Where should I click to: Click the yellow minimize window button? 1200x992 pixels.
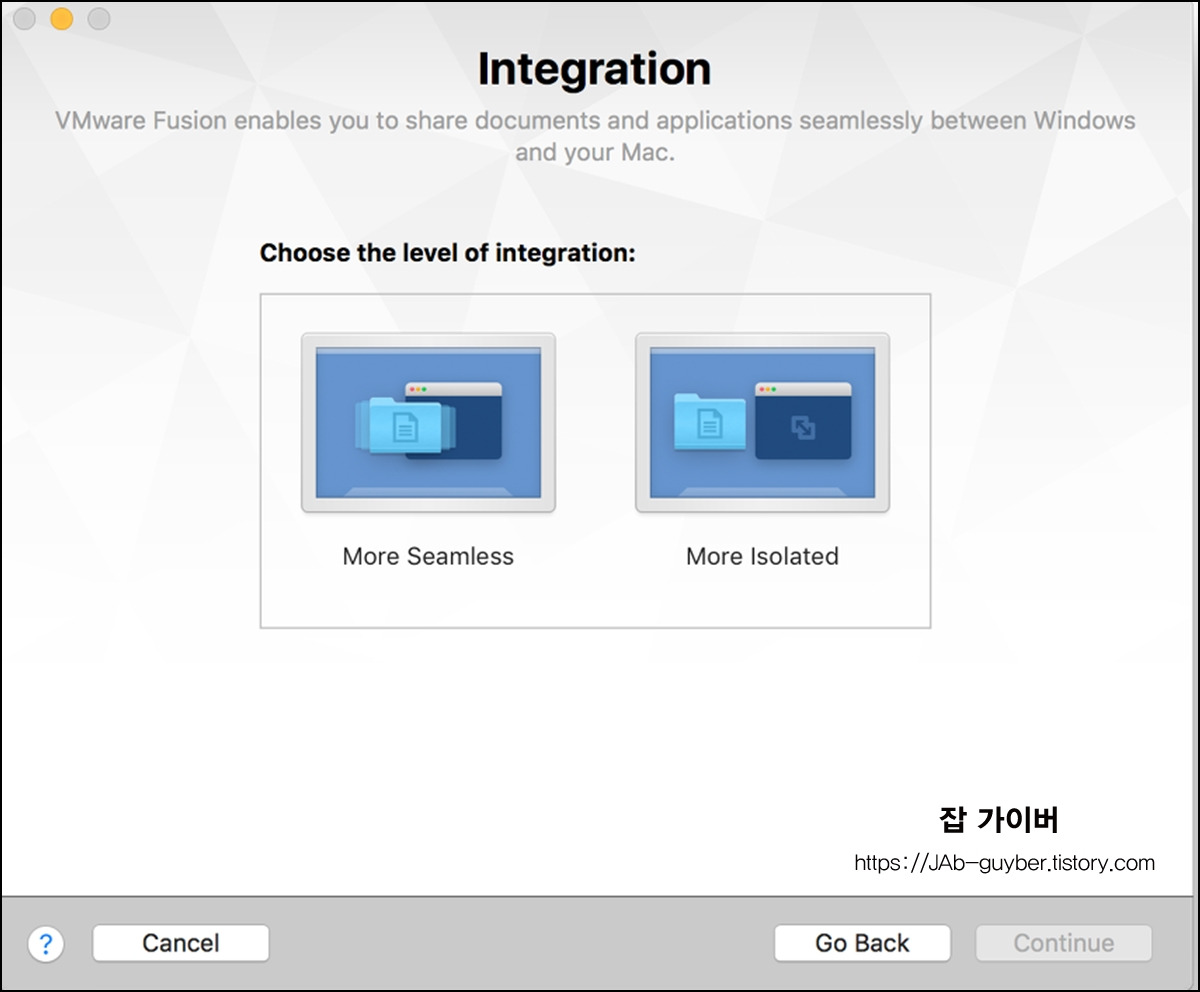point(61,18)
